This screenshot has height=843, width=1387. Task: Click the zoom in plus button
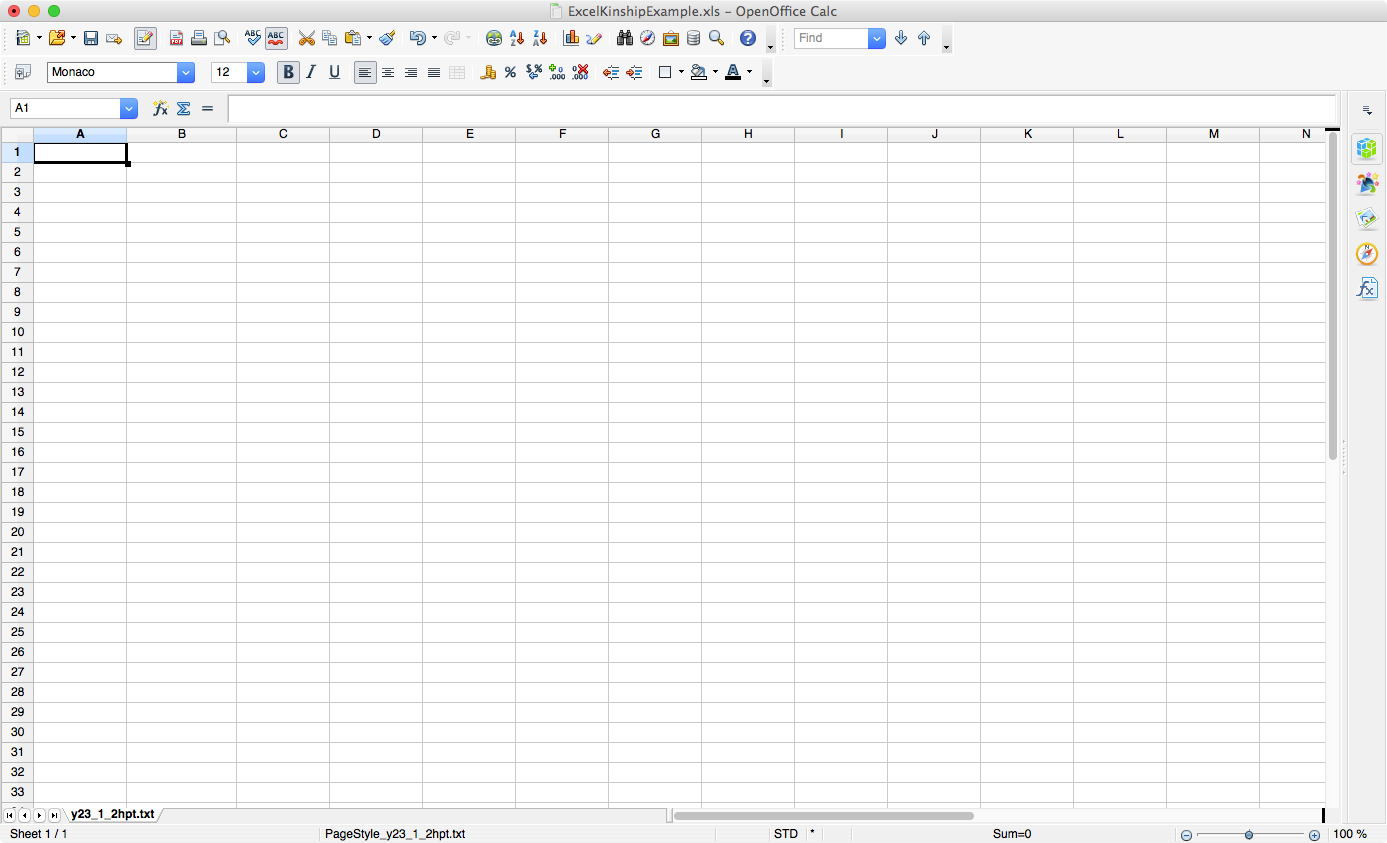pyautogui.click(x=1314, y=835)
